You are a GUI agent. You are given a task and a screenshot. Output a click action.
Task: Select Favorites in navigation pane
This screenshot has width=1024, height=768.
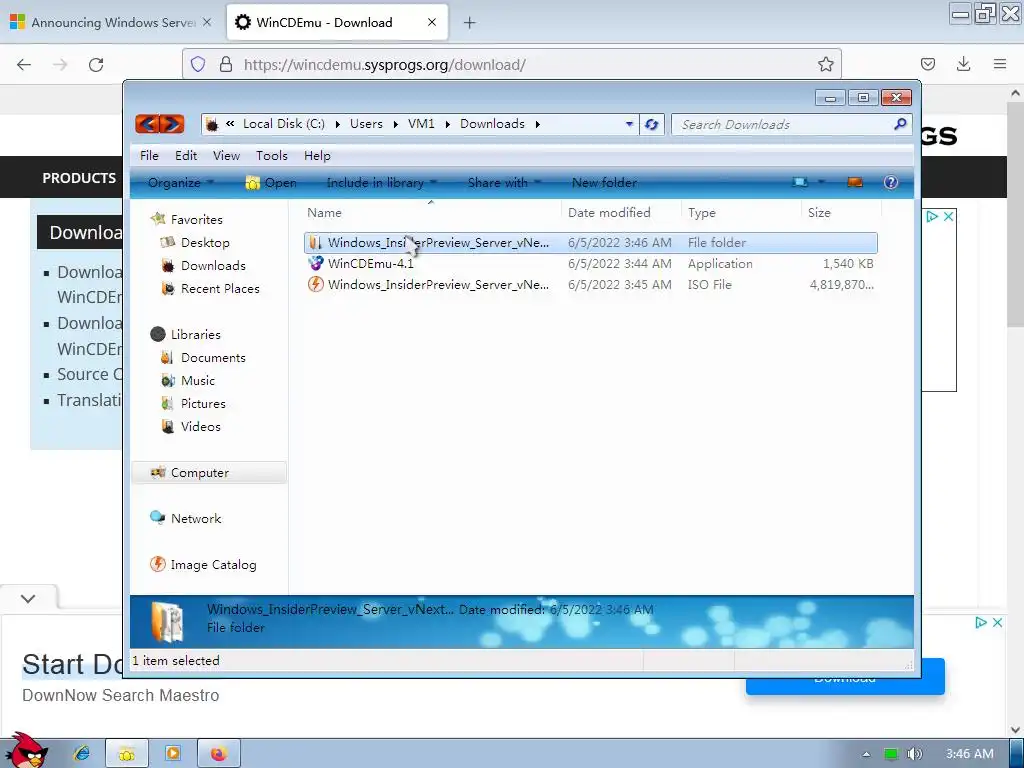point(196,219)
